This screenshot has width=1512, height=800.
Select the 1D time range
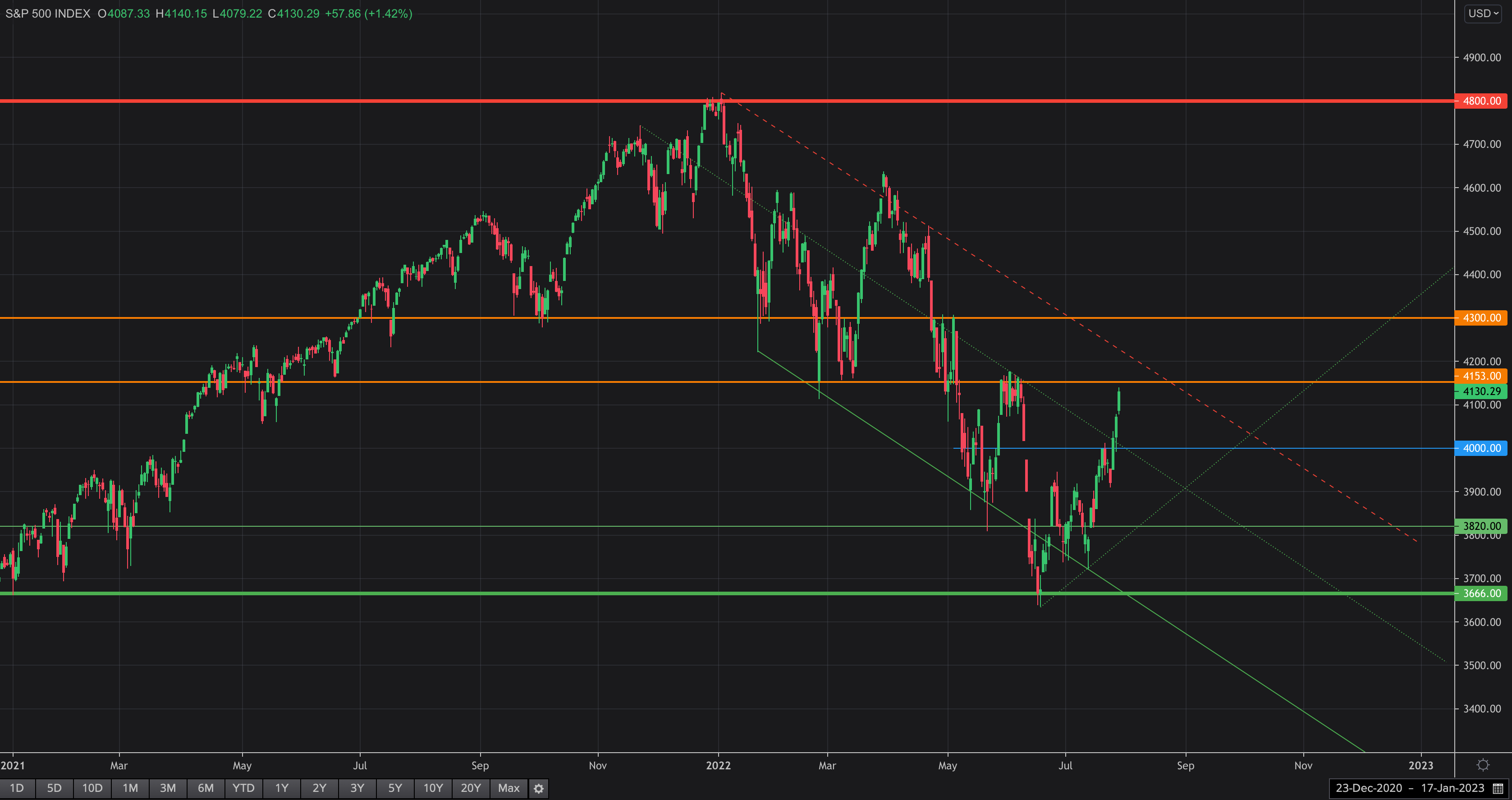(17, 788)
